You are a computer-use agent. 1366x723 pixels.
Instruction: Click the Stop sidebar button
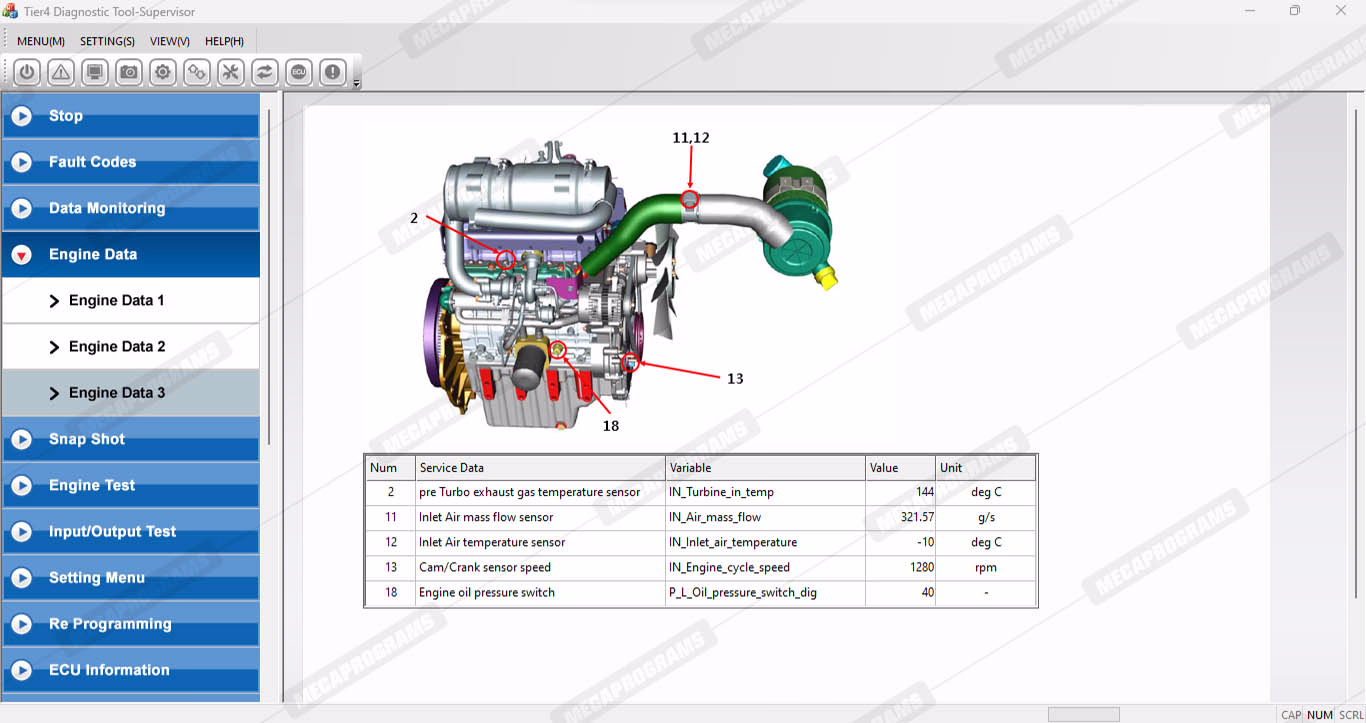click(x=131, y=116)
